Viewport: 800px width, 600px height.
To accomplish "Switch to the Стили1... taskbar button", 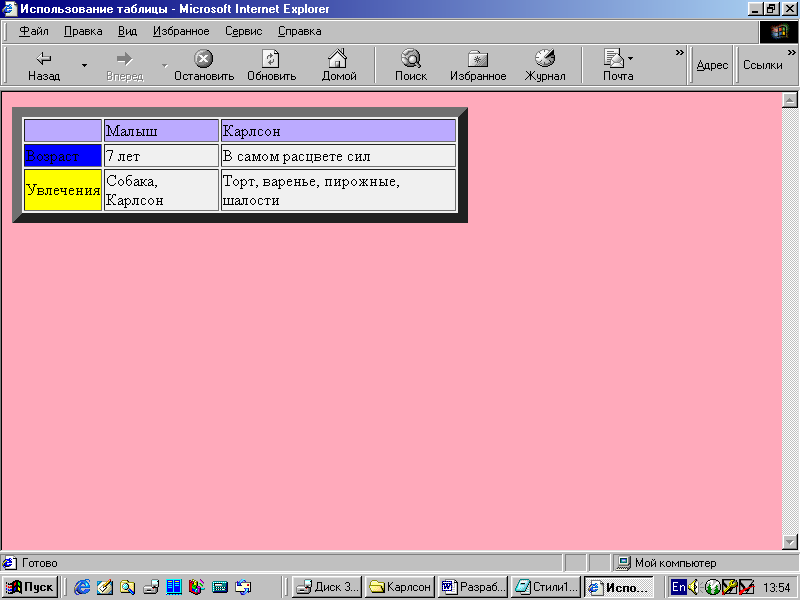I will [545, 587].
